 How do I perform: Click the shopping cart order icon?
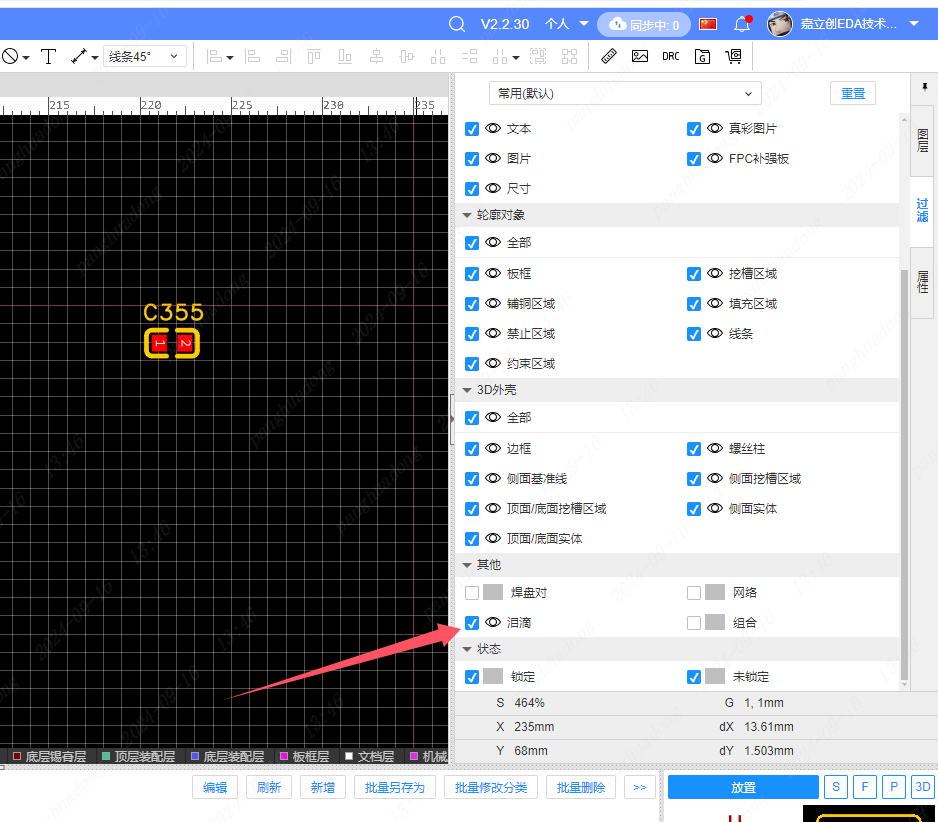(x=733, y=57)
